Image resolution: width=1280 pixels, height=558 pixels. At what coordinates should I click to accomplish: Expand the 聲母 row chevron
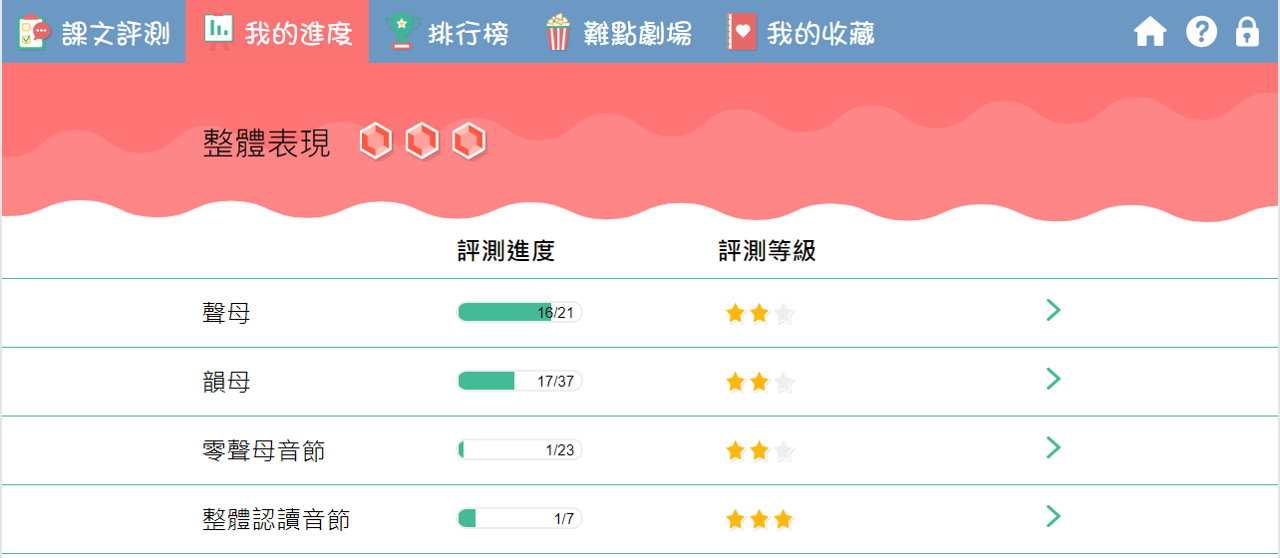pos(1052,310)
